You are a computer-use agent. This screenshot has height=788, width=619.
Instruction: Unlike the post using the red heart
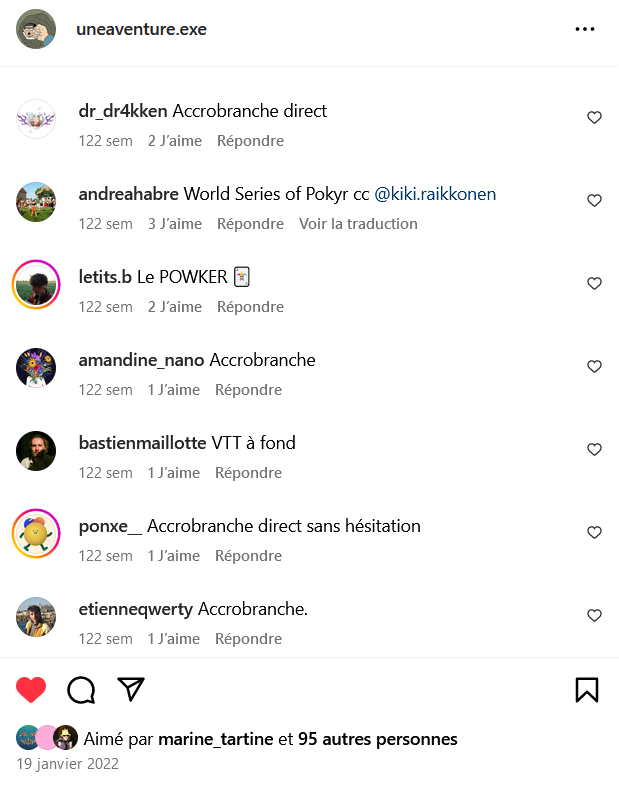tap(31, 690)
